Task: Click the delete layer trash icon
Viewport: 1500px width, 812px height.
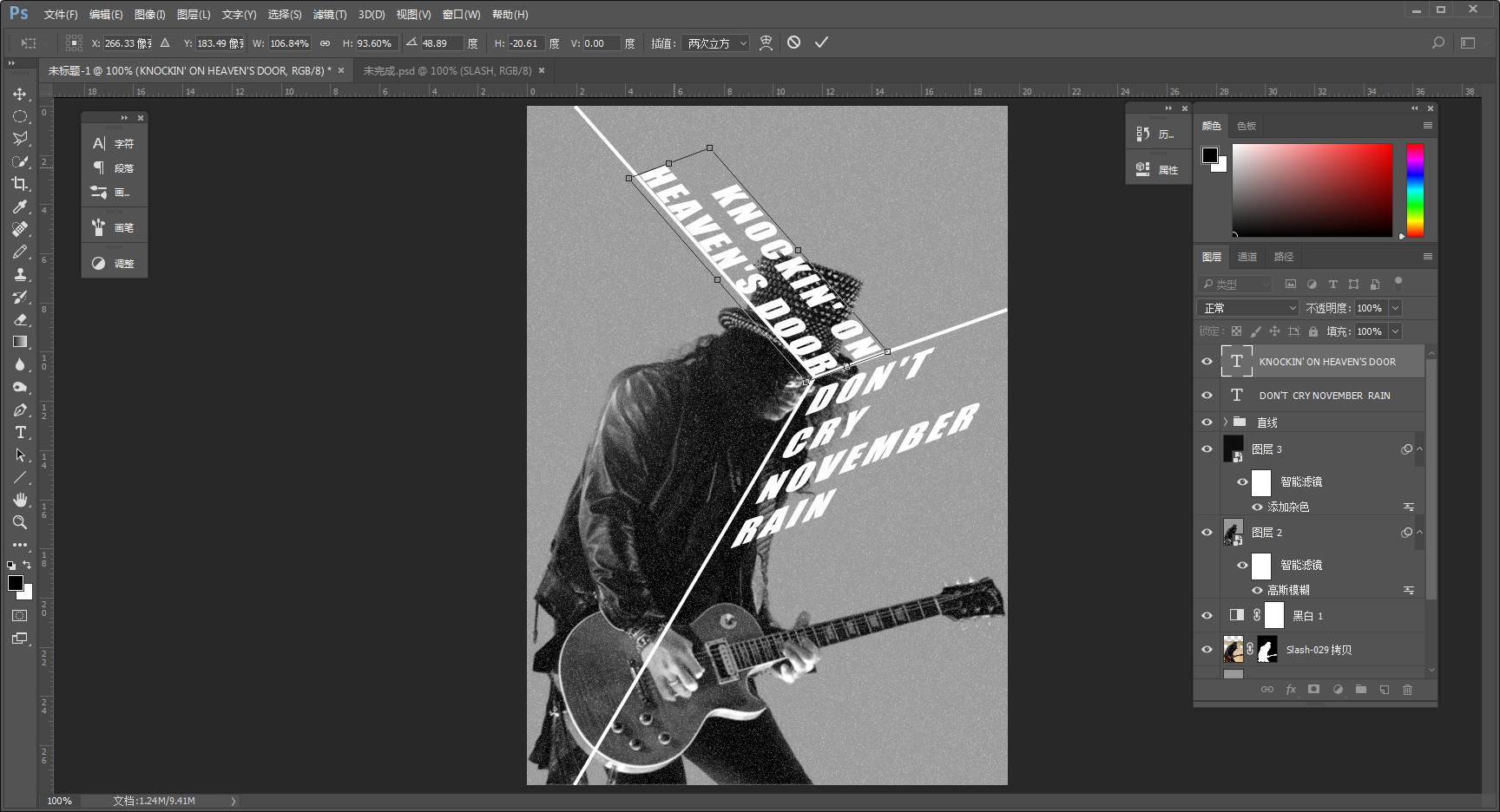Action: tap(1408, 690)
